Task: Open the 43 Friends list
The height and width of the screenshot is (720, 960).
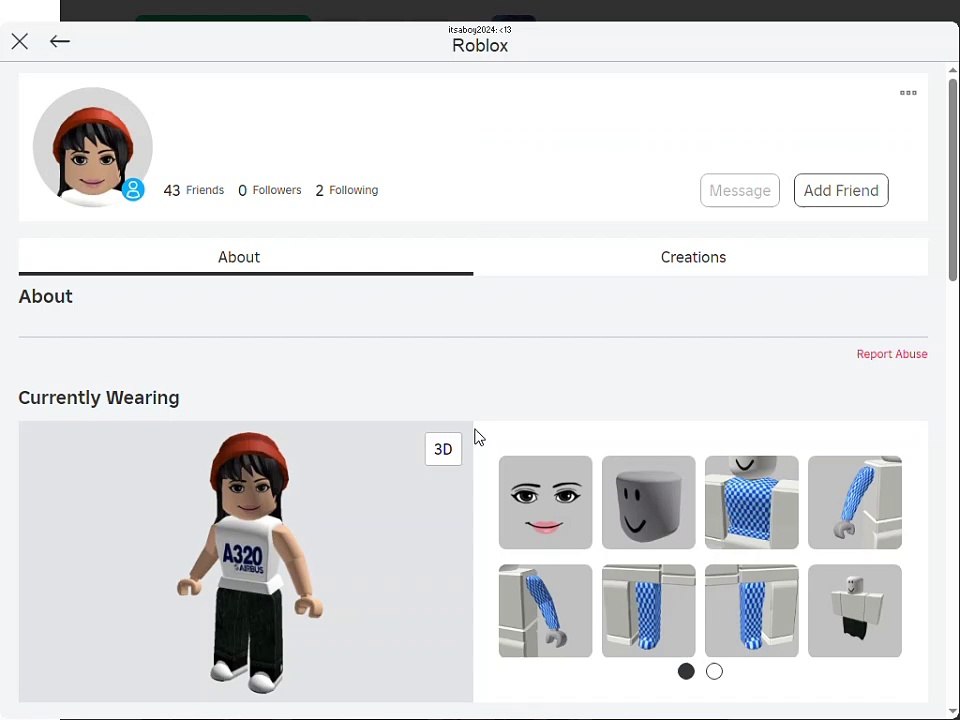Action: tap(193, 190)
